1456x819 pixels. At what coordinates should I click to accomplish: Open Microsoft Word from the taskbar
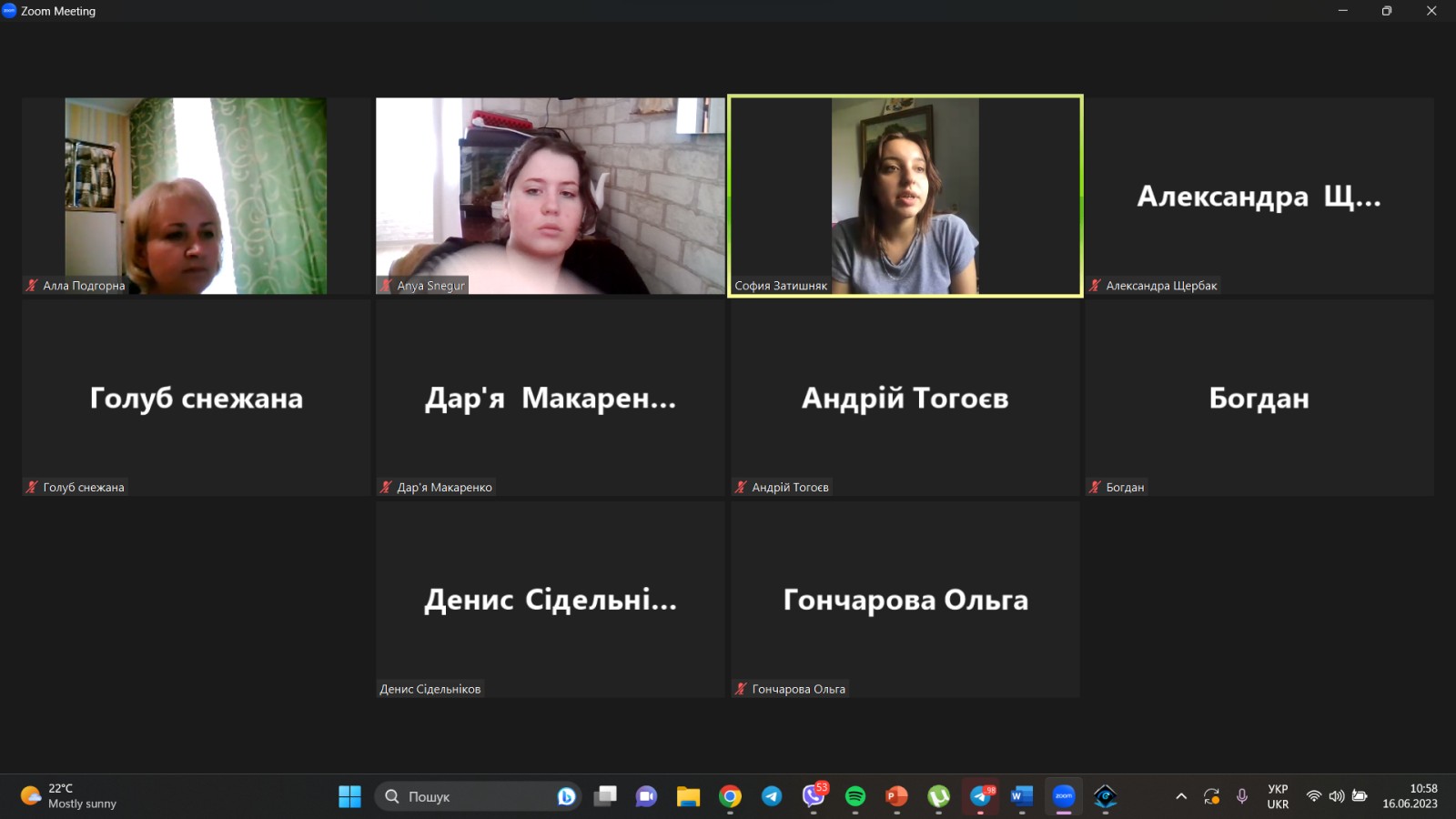click(x=1022, y=796)
